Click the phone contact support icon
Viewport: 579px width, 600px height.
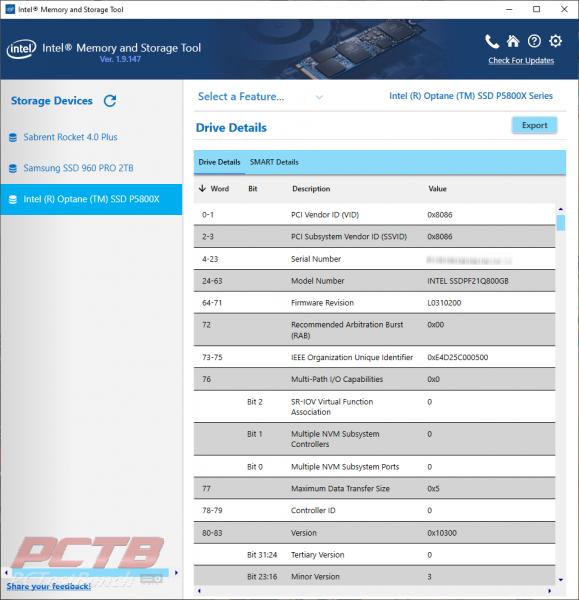[x=492, y=41]
